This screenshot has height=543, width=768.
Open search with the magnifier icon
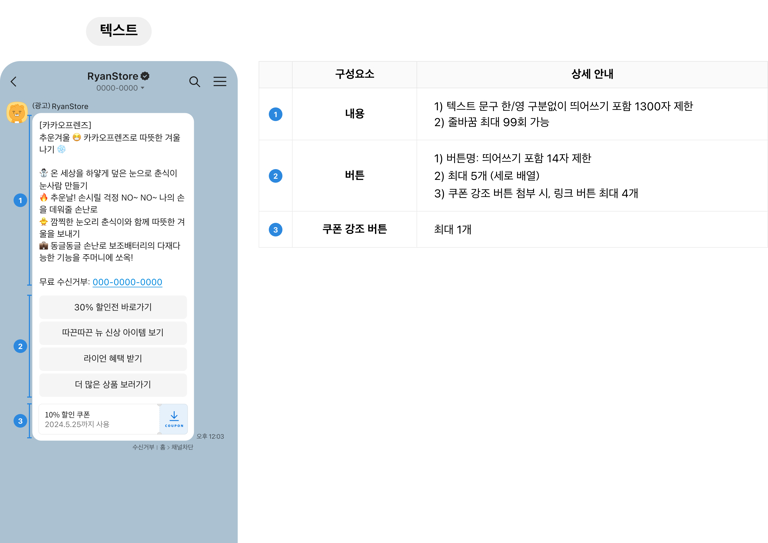[x=195, y=82]
